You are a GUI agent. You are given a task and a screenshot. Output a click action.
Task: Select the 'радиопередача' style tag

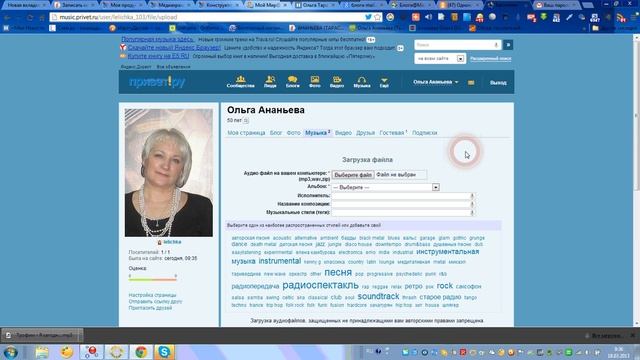click(x=255, y=286)
